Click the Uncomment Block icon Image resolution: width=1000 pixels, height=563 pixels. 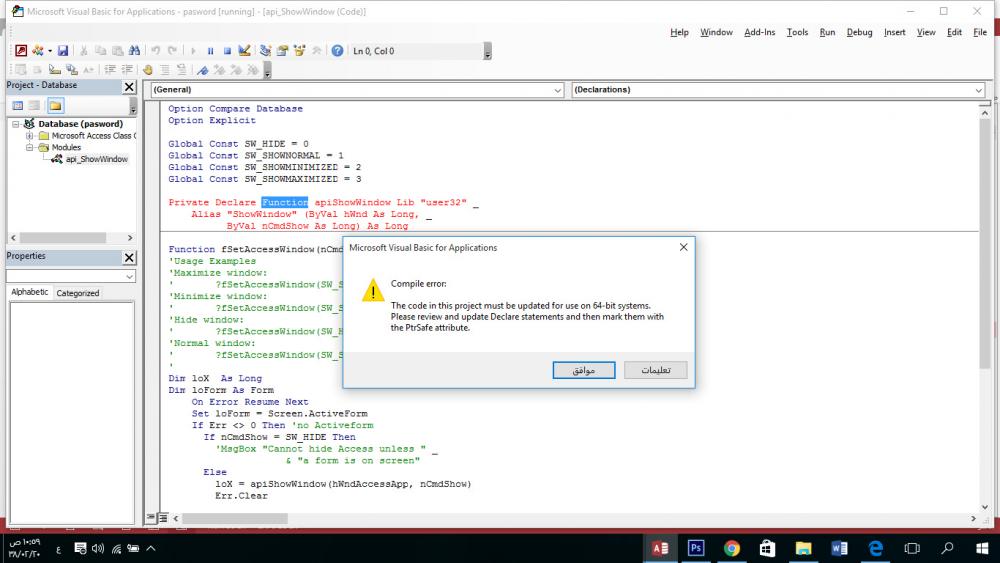181,69
